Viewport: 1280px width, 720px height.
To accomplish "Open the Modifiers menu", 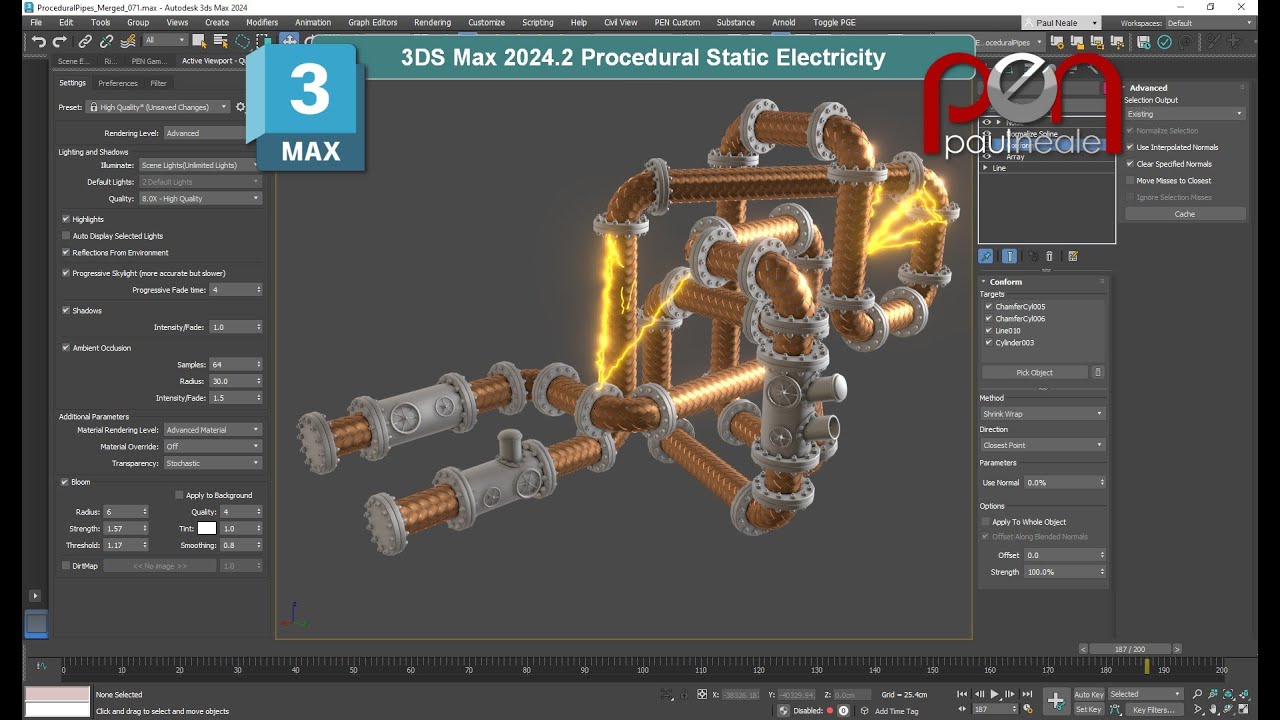I will (262, 22).
